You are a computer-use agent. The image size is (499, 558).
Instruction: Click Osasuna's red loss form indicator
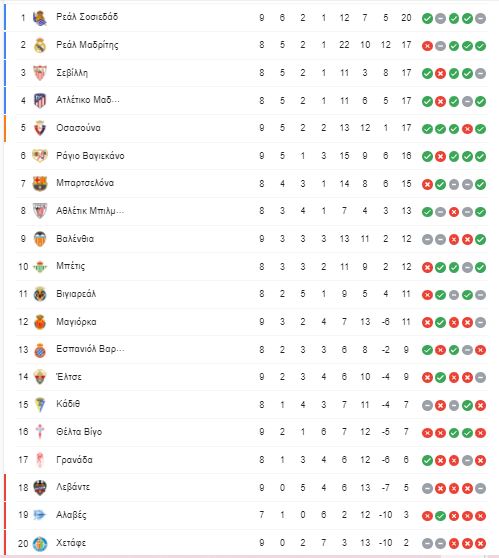click(467, 129)
